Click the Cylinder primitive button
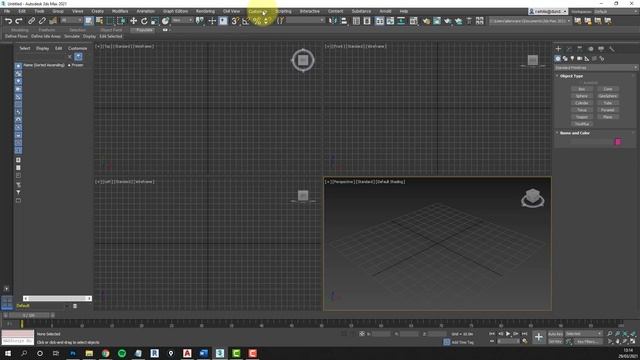 coord(582,103)
